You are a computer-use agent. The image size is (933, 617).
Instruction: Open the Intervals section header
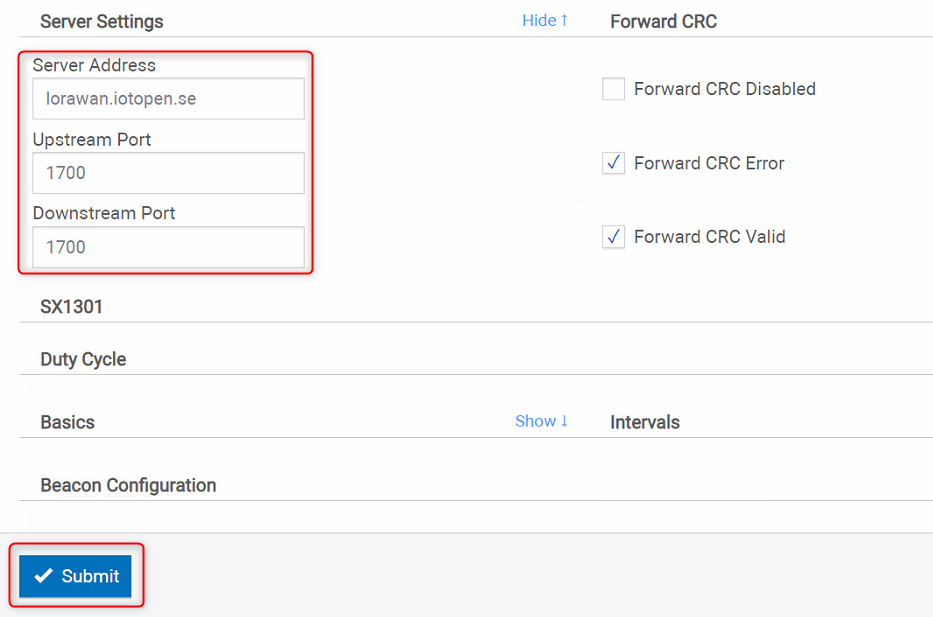tap(645, 422)
